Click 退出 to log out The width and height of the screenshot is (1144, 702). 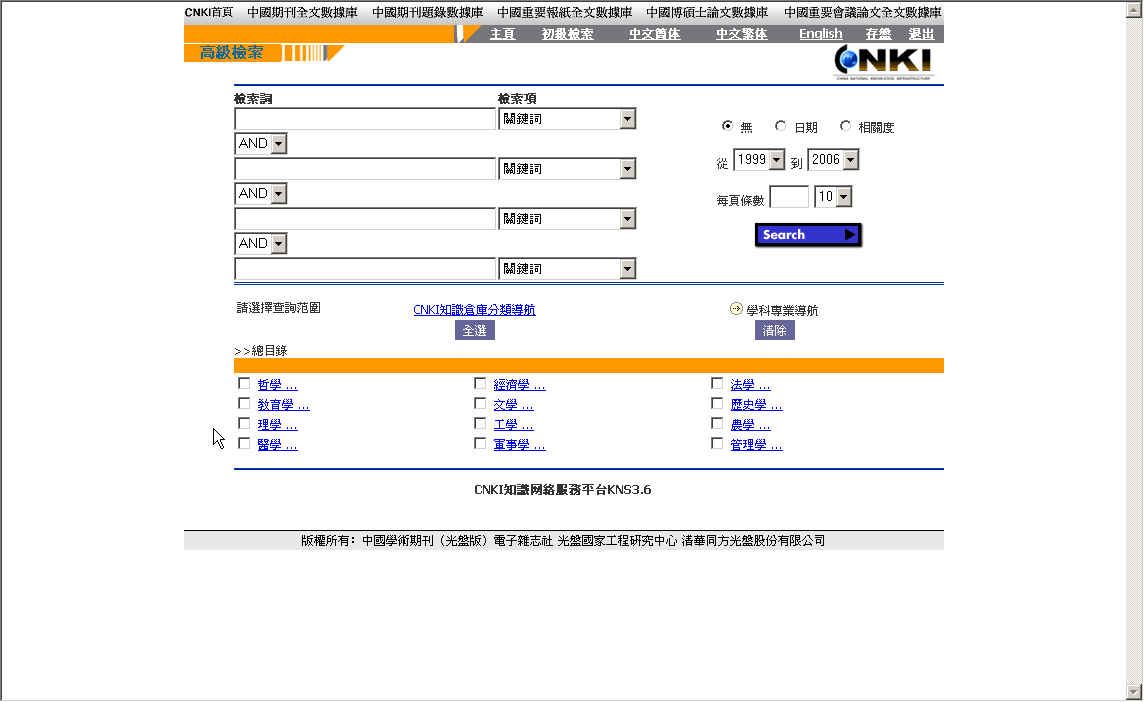pos(921,34)
